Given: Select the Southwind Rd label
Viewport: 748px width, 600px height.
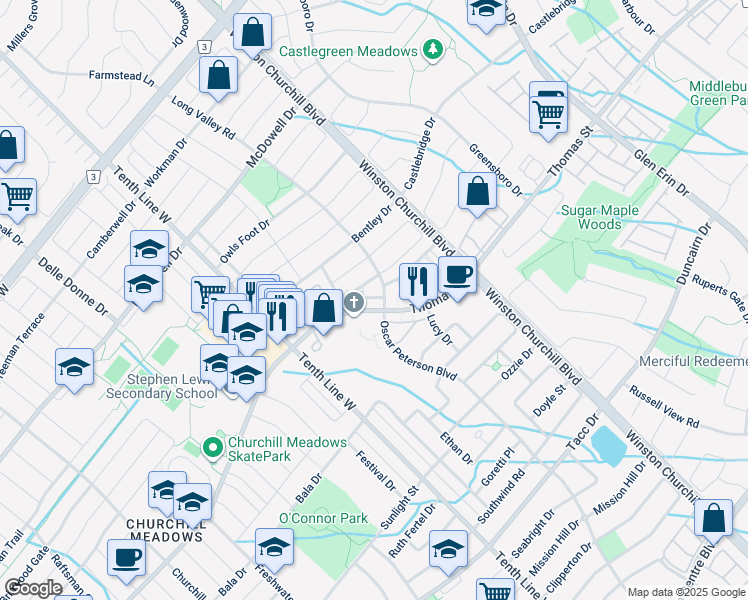Looking at the screenshot, I should pyautogui.click(x=501, y=496).
